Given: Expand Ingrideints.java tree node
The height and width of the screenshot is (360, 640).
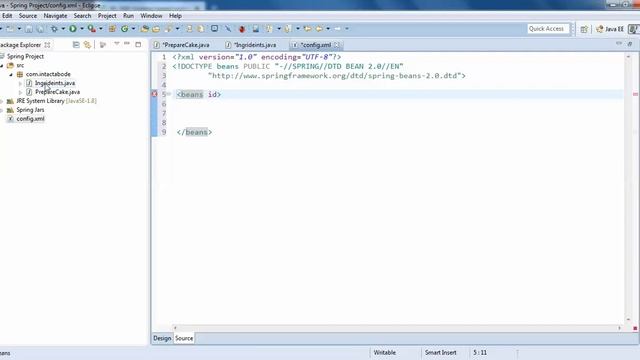Looking at the screenshot, I should point(20,83).
